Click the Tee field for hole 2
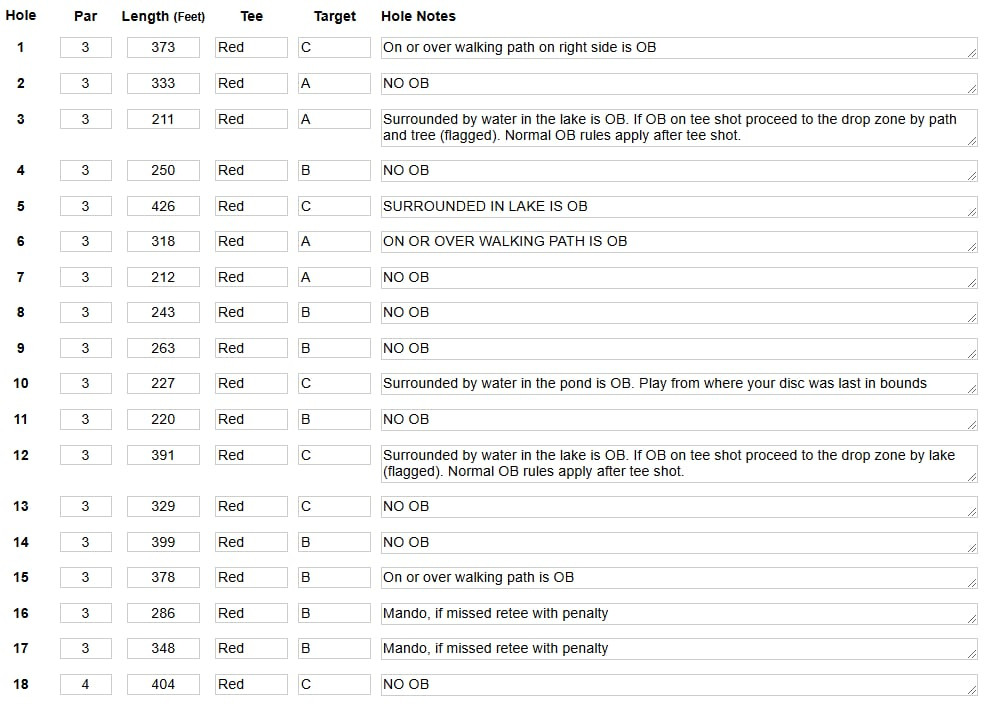The width and height of the screenshot is (988, 706). 251,83
